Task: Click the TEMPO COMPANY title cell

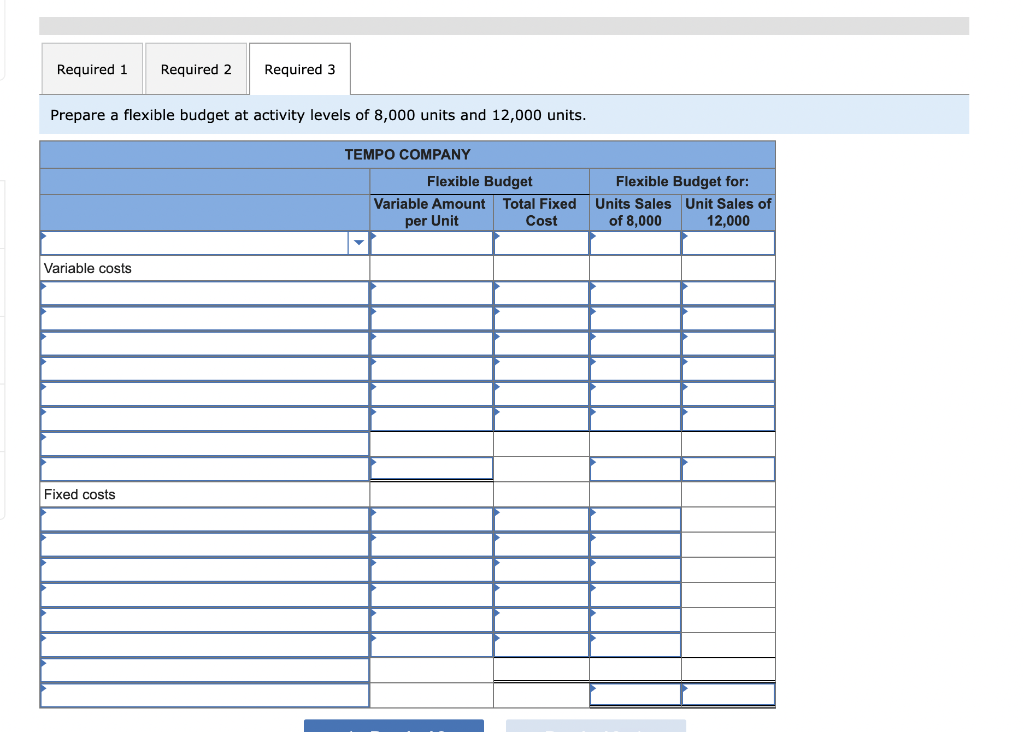Action: pos(406,154)
